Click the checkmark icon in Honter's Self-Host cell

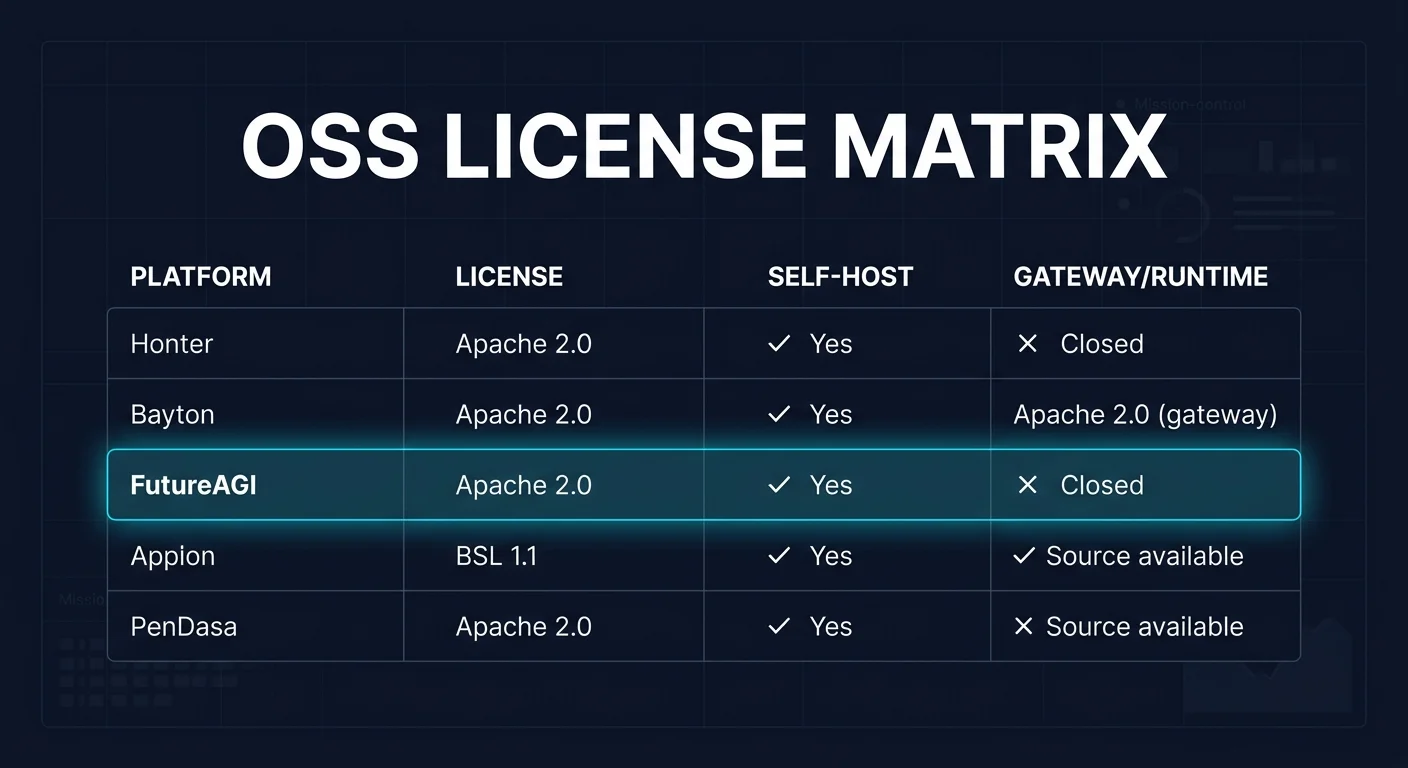click(779, 344)
